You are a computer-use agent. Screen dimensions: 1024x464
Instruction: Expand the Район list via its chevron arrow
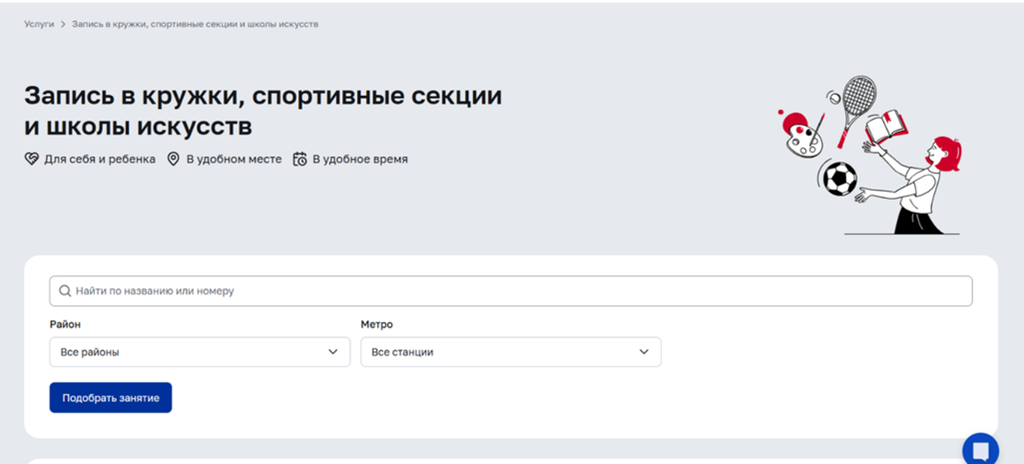(333, 352)
